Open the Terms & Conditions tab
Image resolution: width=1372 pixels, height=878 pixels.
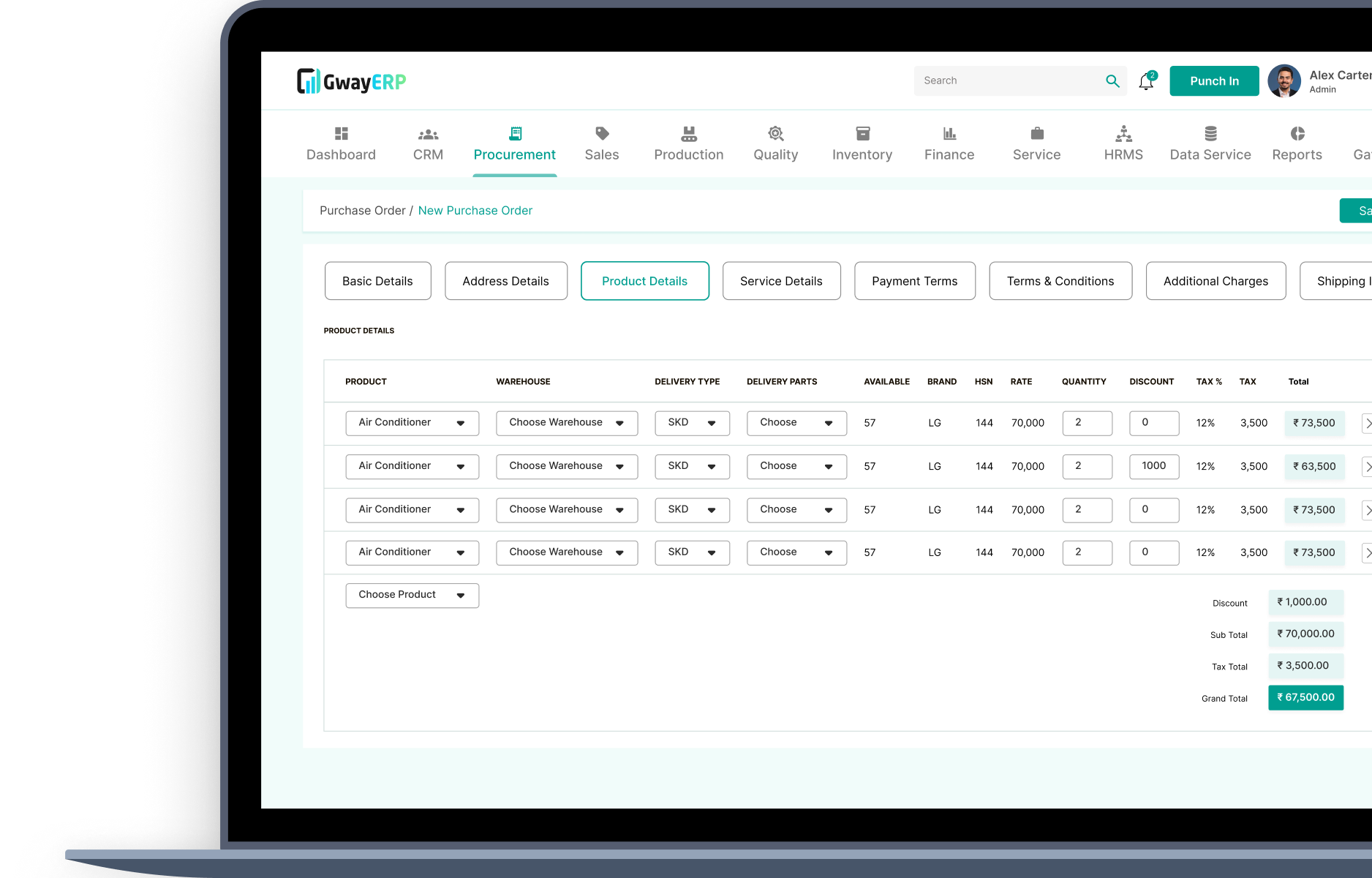[x=1060, y=281]
